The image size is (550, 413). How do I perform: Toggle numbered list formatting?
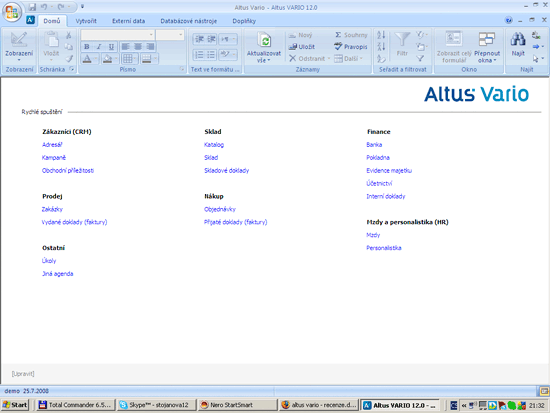pos(199,55)
